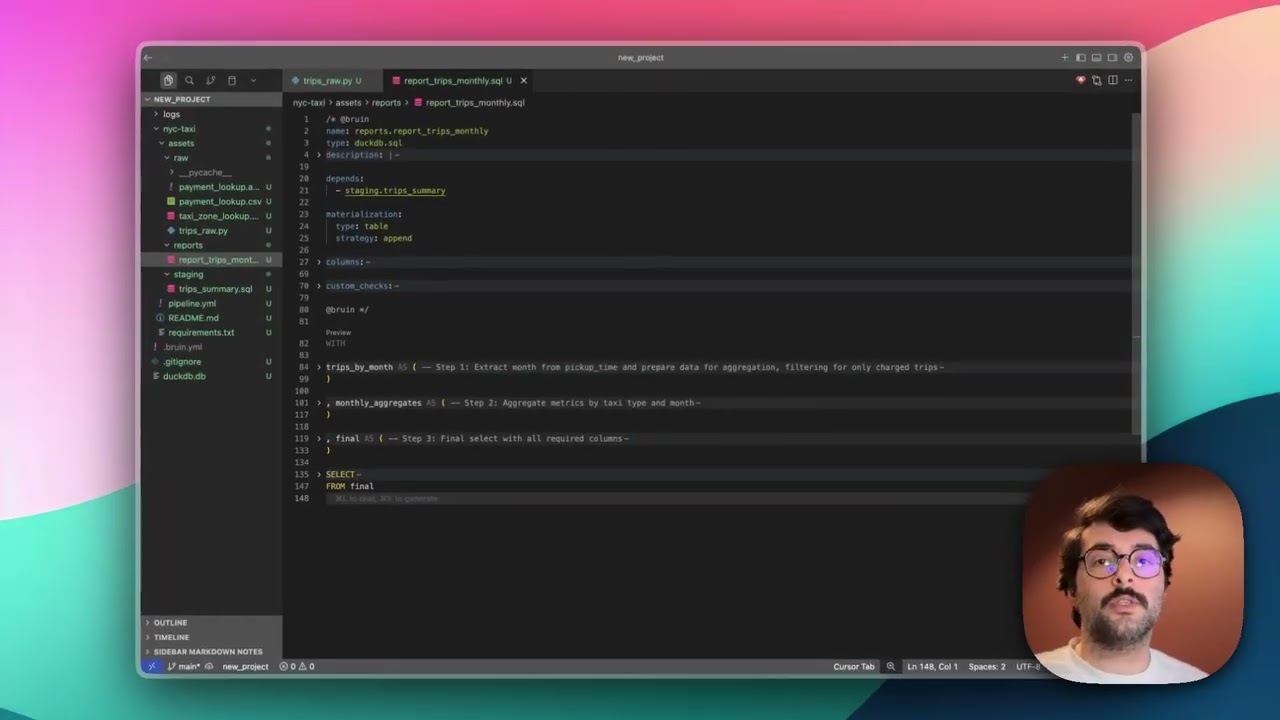The image size is (1280, 720).
Task: Click the back arrow in title bar
Action: coord(148,57)
